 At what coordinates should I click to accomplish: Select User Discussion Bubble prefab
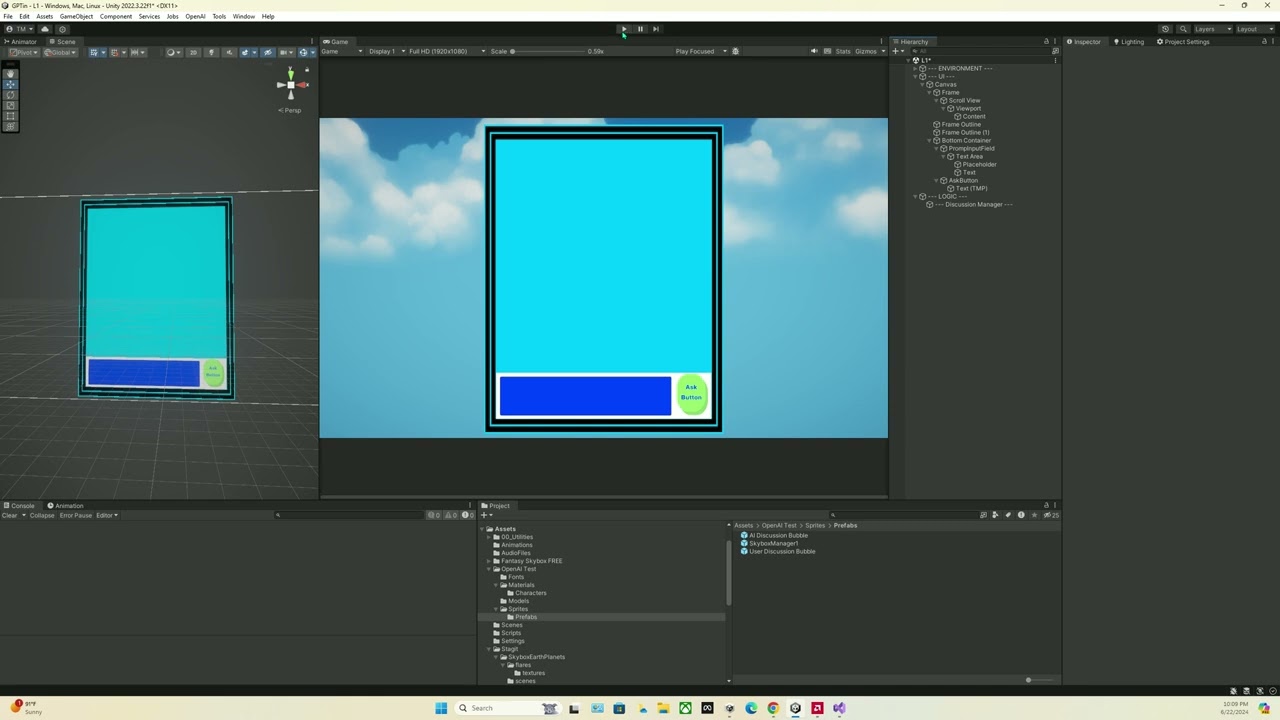(782, 551)
